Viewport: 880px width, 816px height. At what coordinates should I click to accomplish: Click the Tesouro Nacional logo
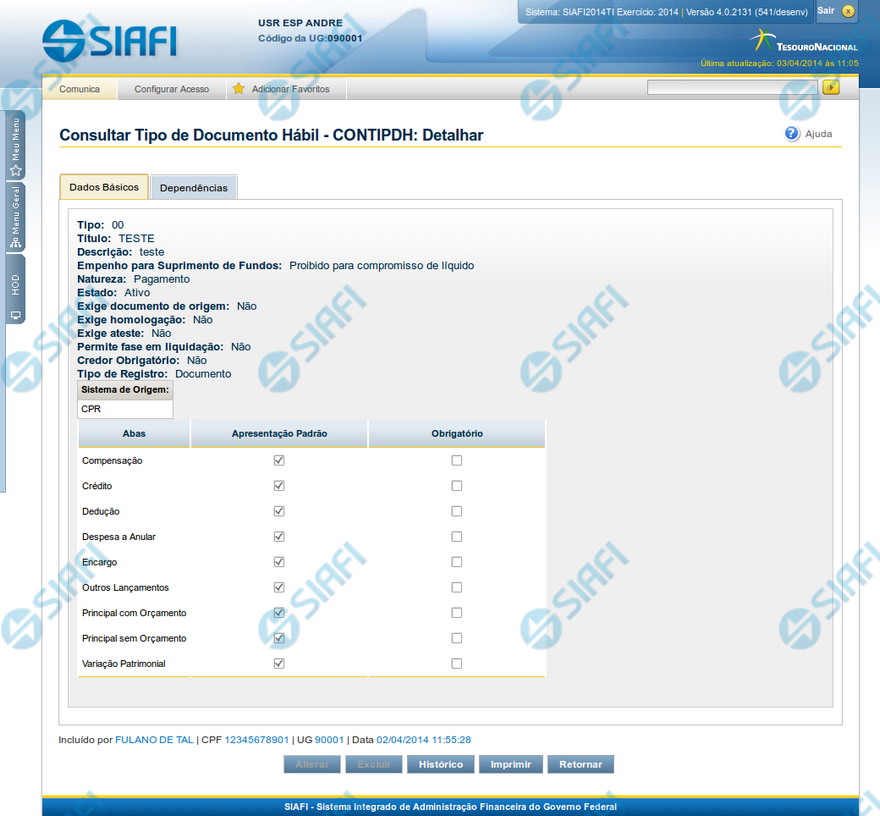pos(804,42)
